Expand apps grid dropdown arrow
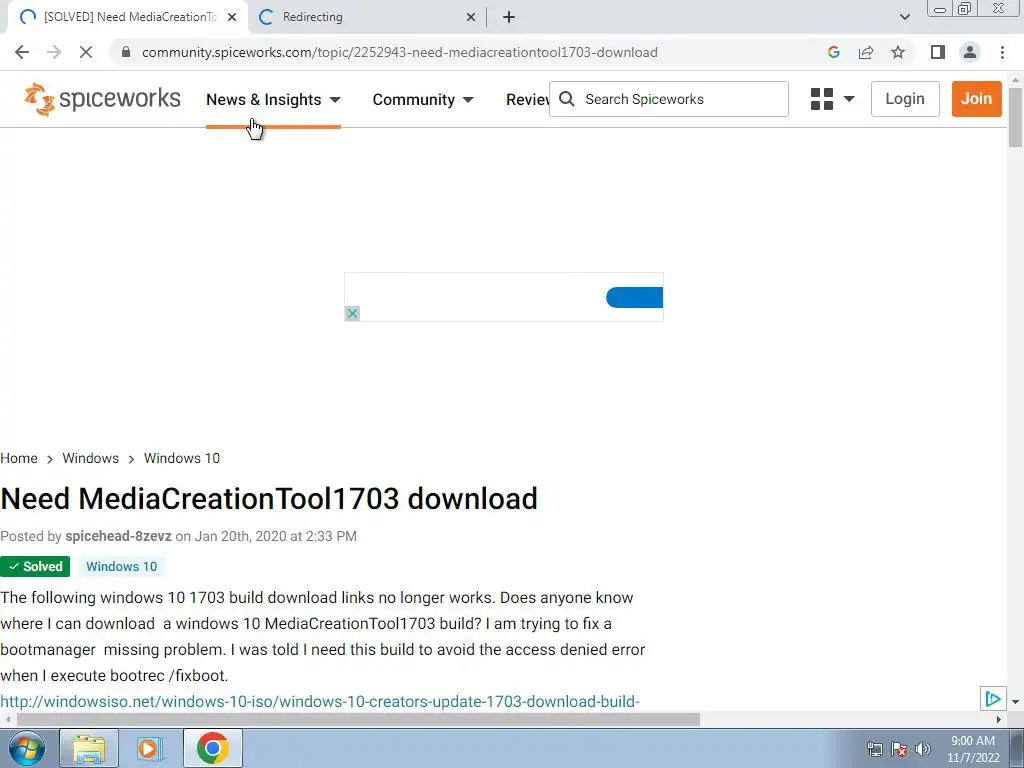 point(849,99)
